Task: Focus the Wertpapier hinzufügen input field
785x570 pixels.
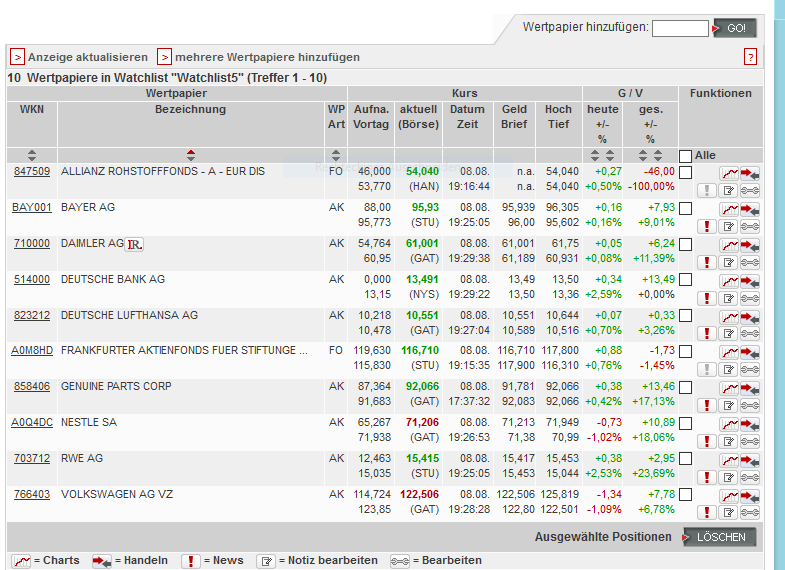Action: click(680, 28)
